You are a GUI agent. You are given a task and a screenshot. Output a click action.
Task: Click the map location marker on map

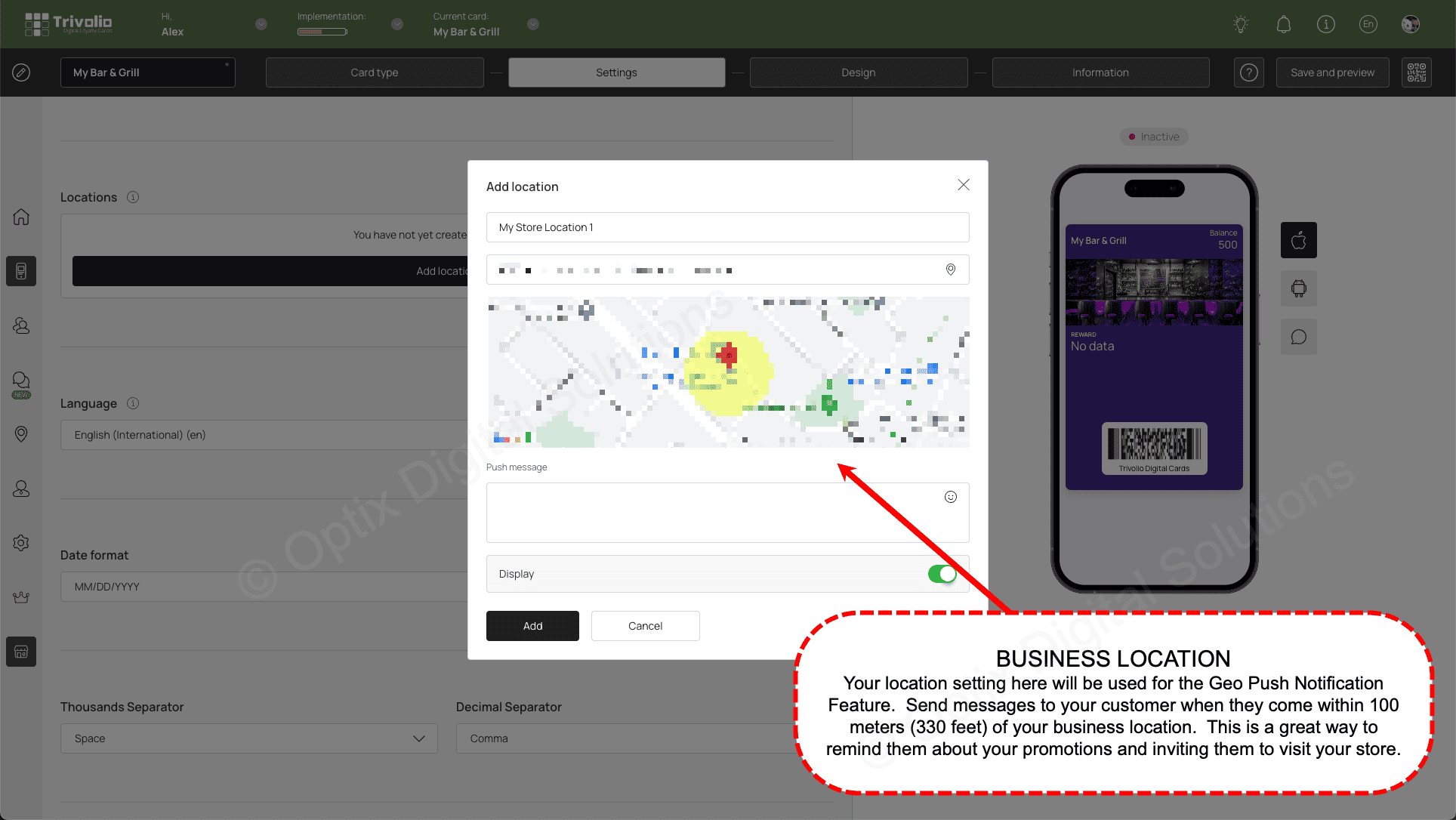point(728,356)
